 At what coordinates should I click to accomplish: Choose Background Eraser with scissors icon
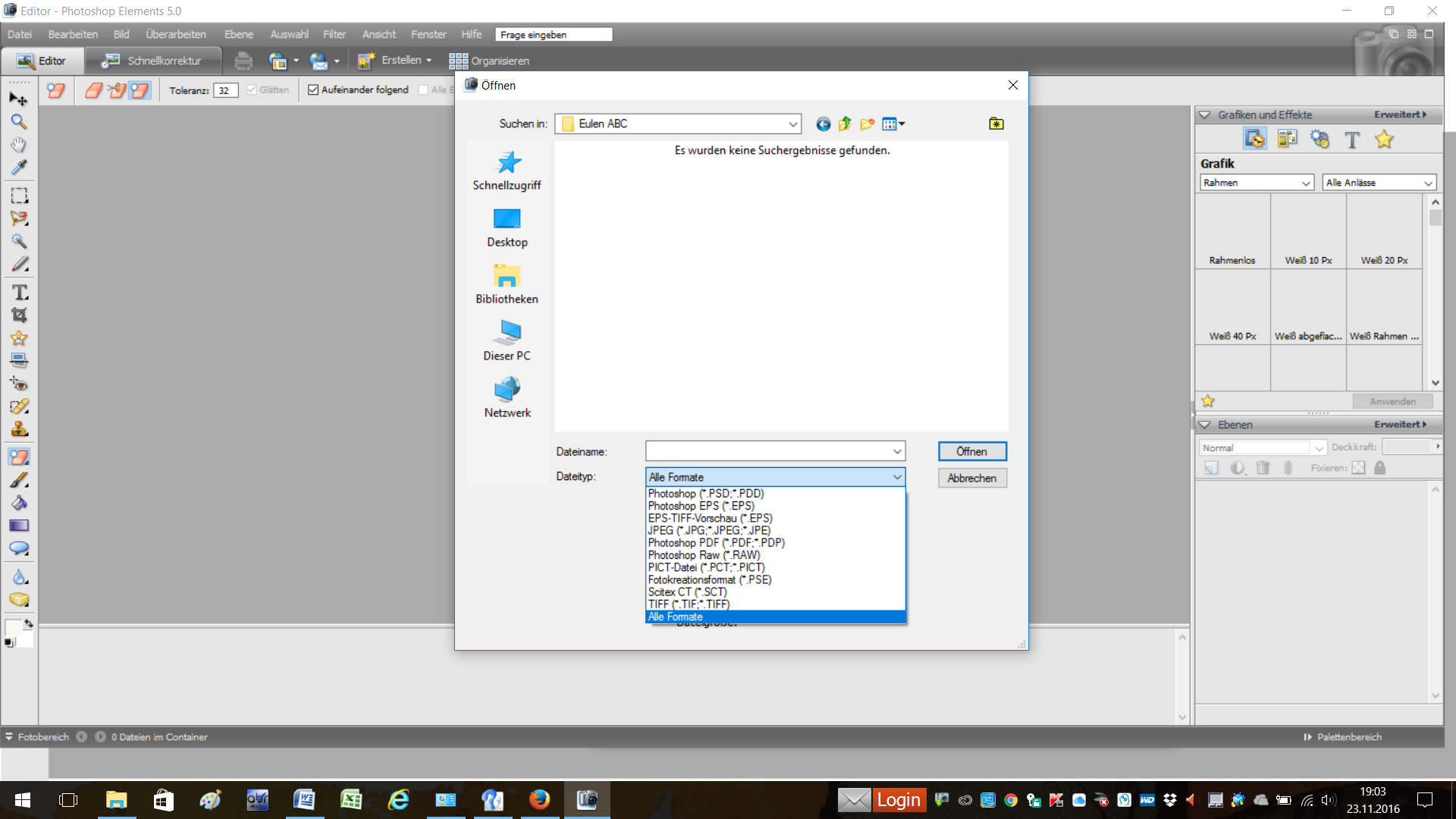point(117,90)
